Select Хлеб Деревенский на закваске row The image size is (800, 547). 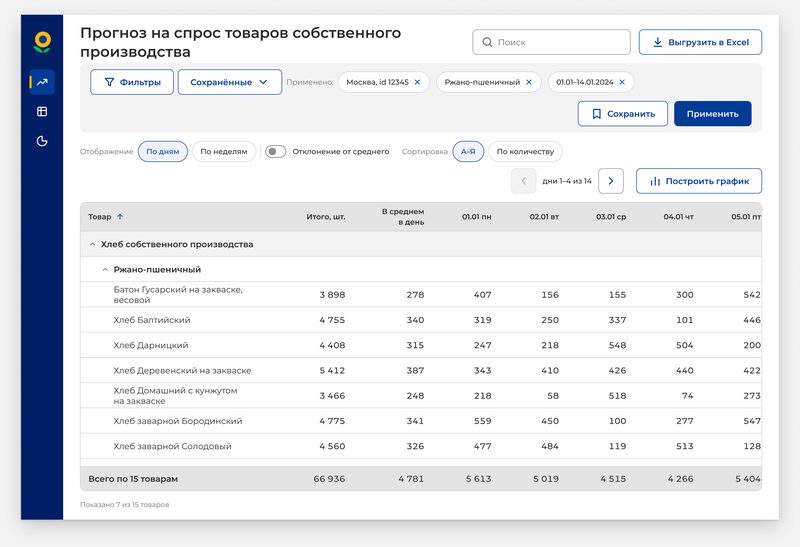coord(420,370)
